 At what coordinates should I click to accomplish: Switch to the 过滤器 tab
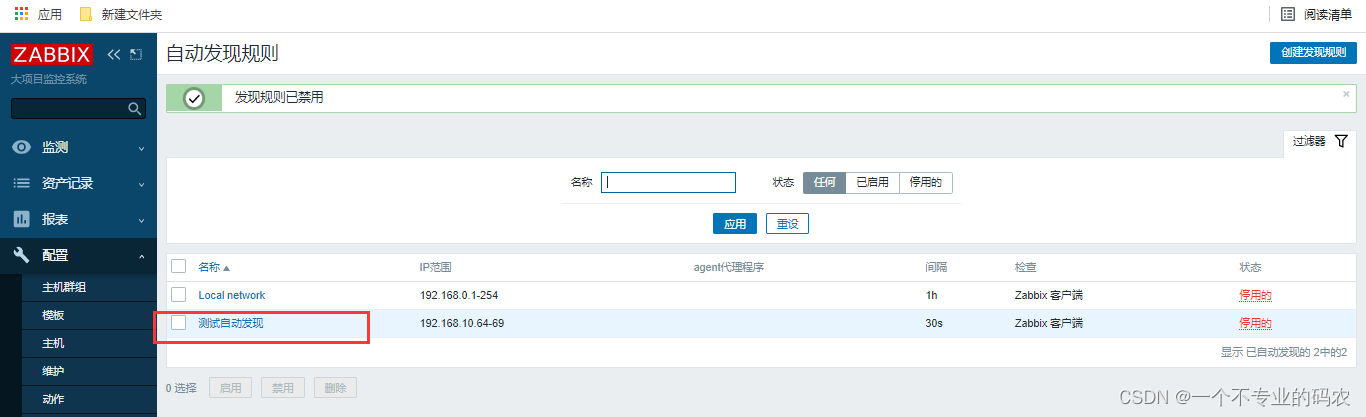(1319, 142)
